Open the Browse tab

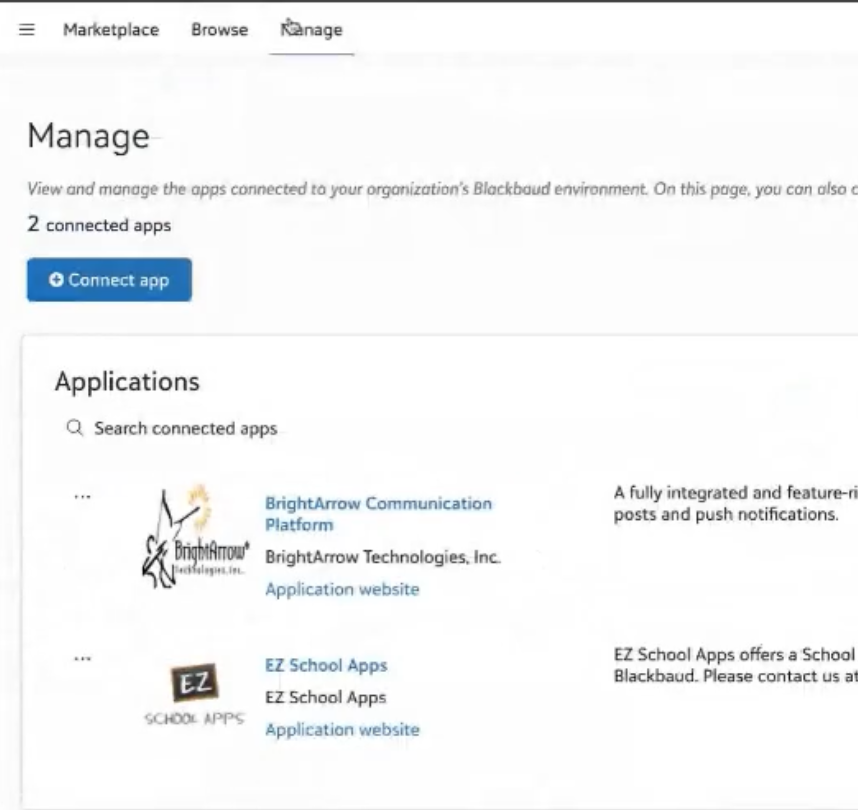click(x=219, y=30)
